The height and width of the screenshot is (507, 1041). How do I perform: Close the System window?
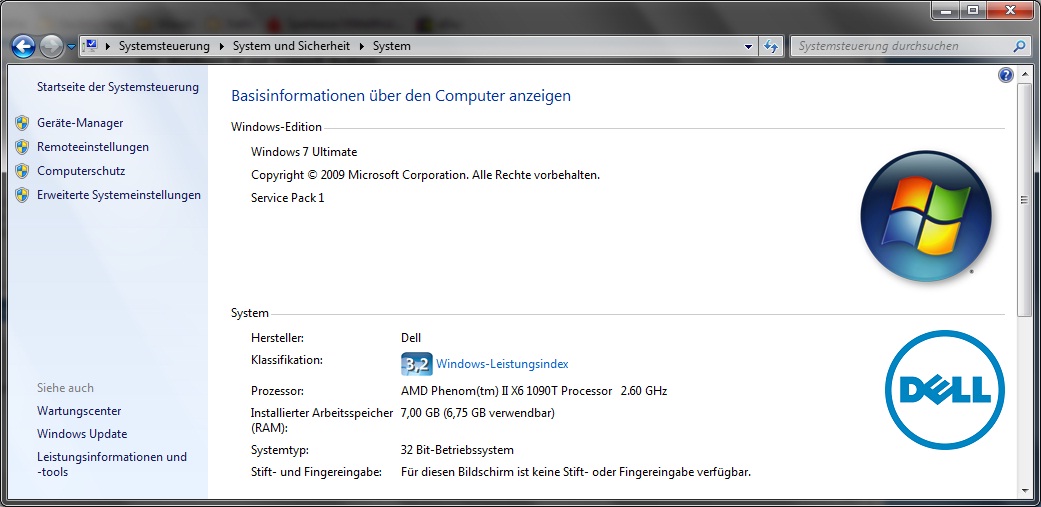pos(1011,10)
